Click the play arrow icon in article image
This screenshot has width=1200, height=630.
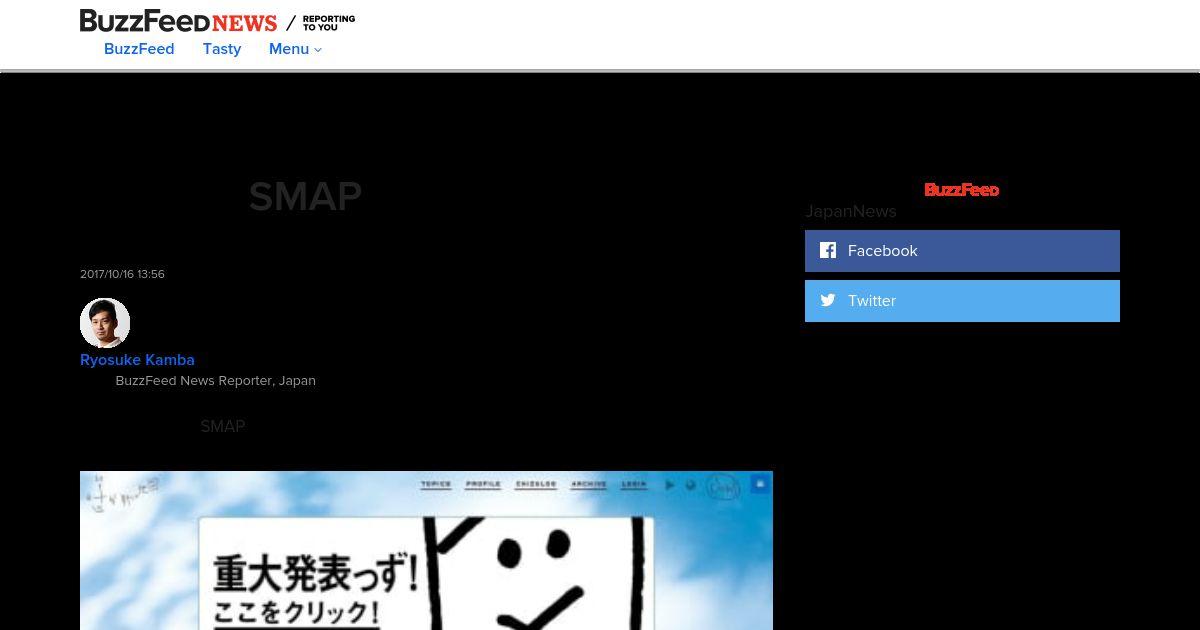pos(670,485)
